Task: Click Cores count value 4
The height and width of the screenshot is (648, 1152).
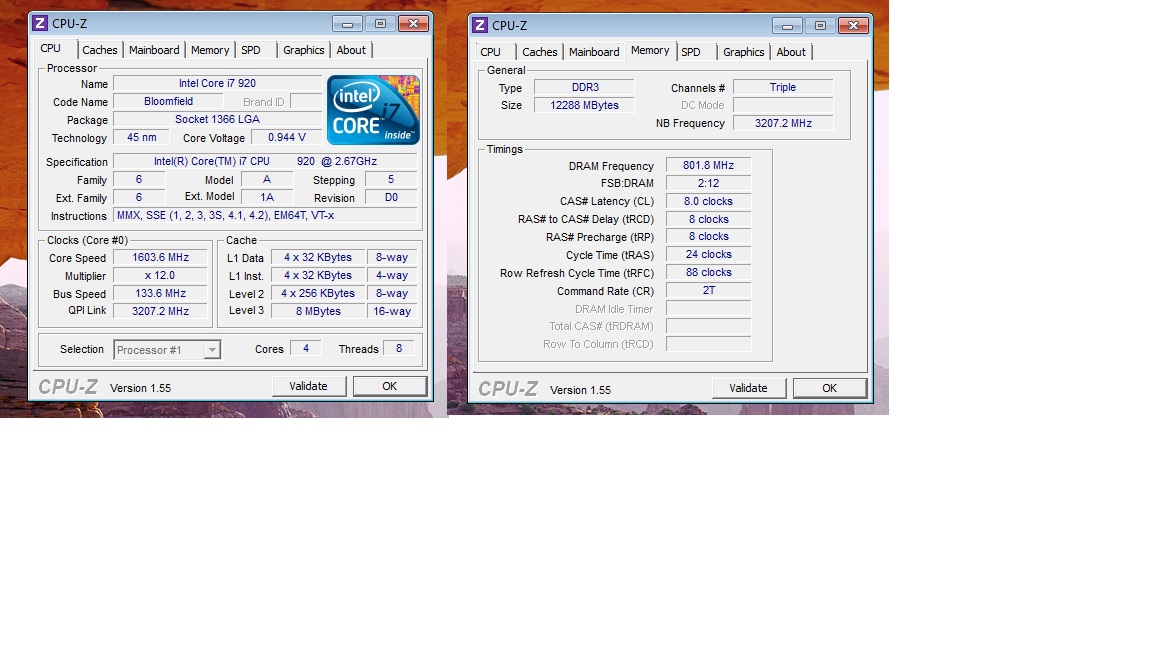Action: coord(306,348)
